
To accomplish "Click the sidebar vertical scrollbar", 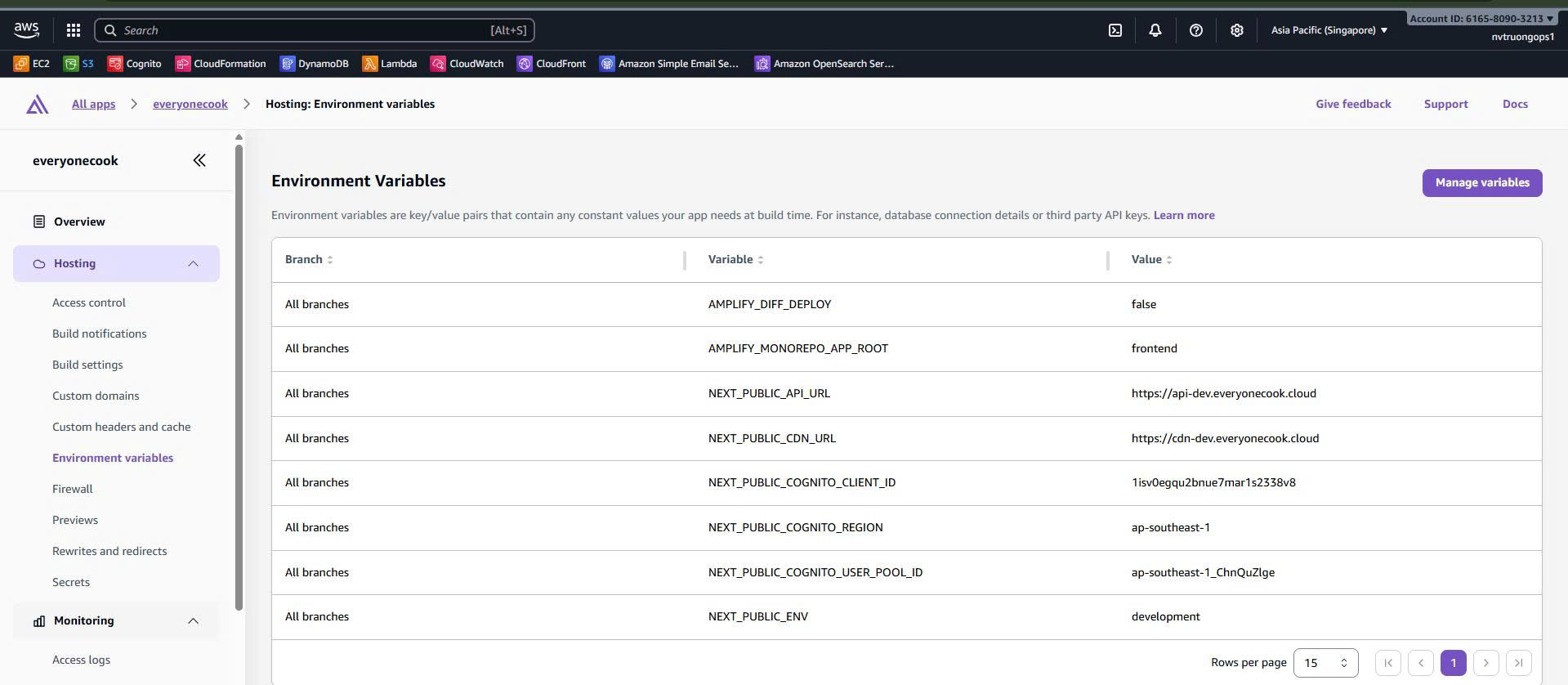I will pyautogui.click(x=239, y=376).
